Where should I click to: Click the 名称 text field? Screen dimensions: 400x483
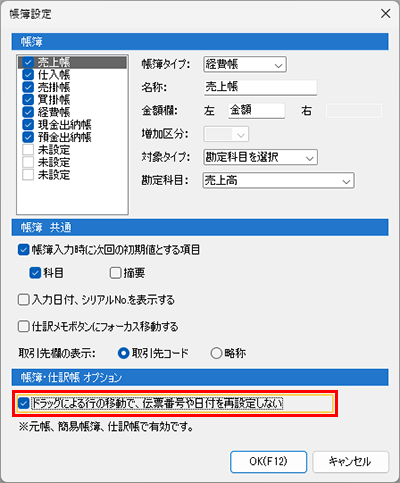[260, 87]
